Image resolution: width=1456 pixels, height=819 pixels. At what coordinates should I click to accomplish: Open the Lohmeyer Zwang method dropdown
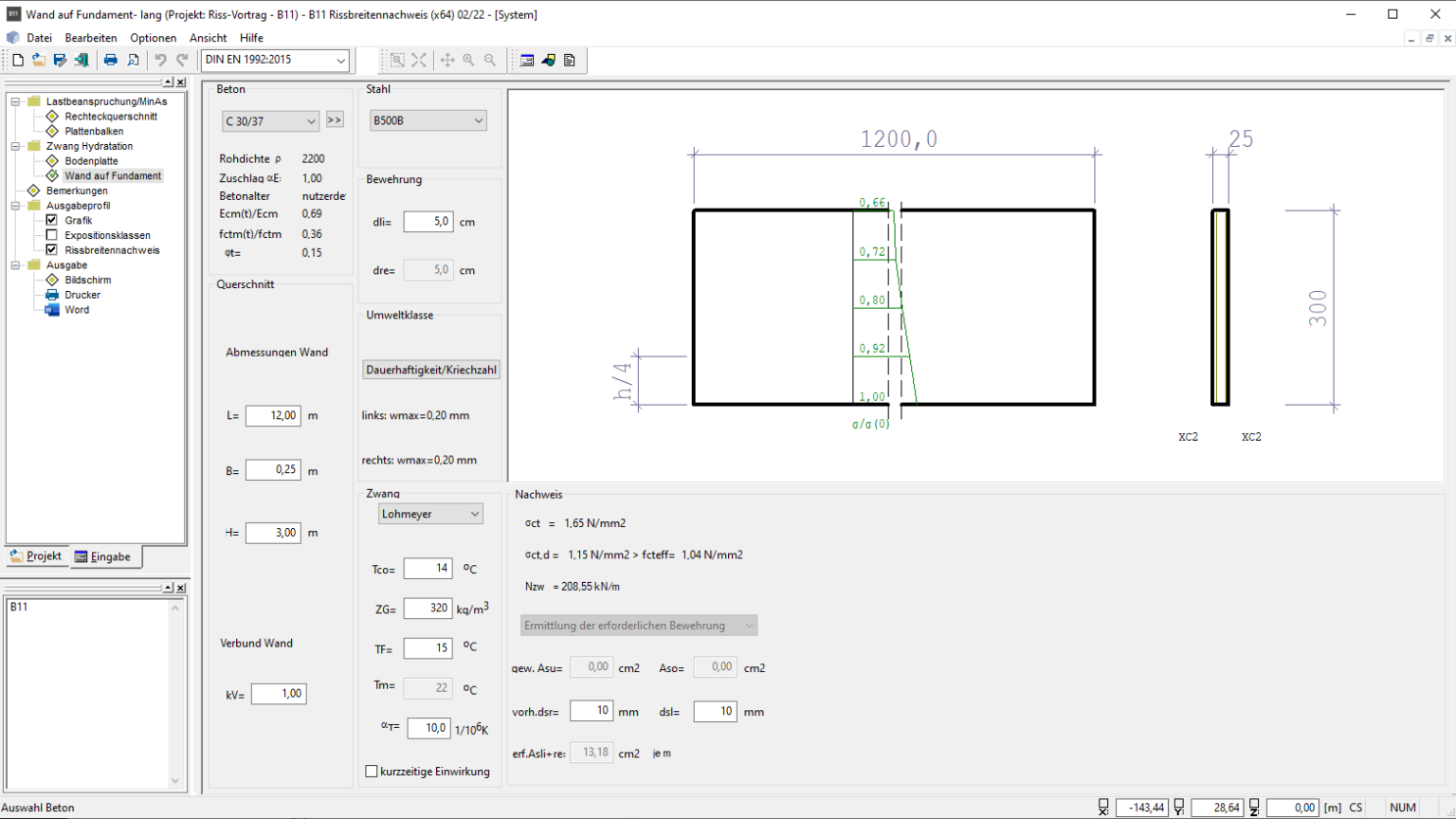[430, 514]
